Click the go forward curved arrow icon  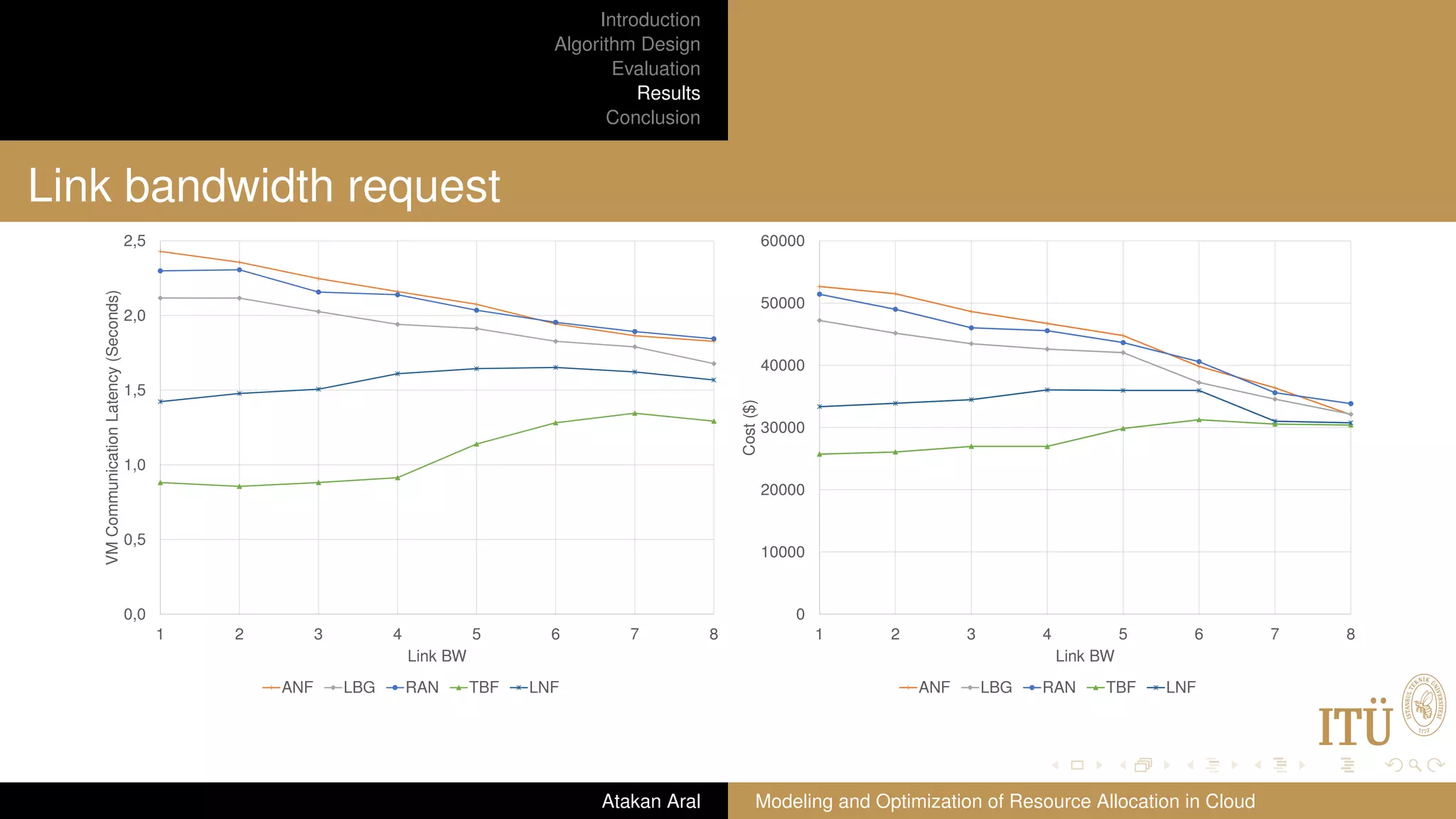[x=1436, y=765]
